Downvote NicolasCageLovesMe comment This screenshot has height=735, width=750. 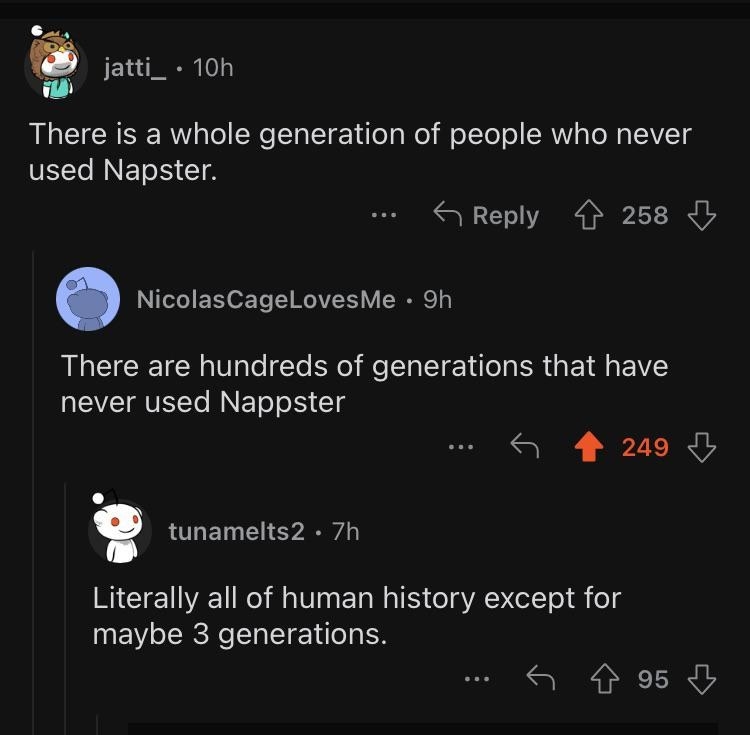click(x=703, y=447)
